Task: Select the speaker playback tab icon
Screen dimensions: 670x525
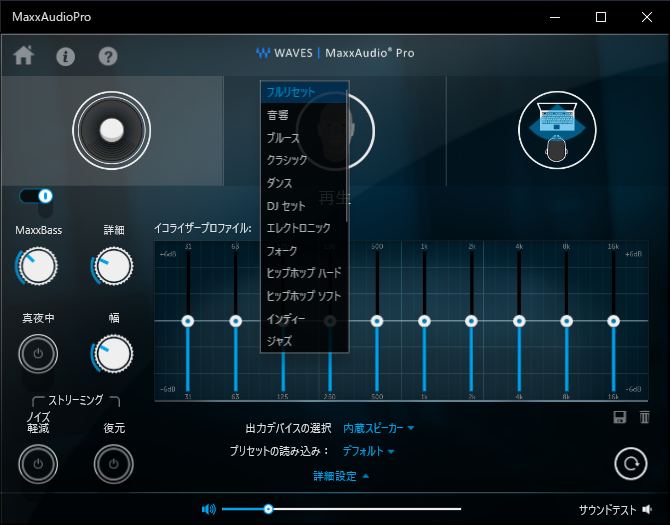Action: coord(112,130)
